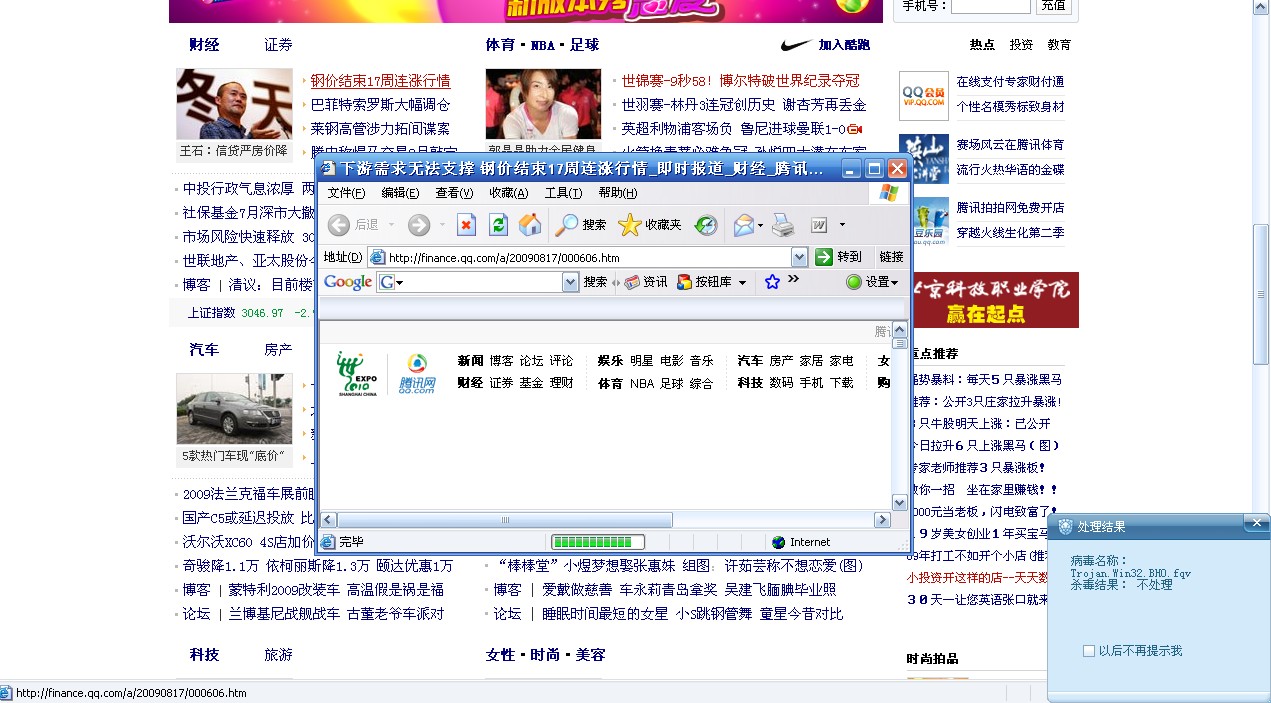Click the Windows flag logo in IE
The image size is (1271, 703).
click(x=889, y=192)
